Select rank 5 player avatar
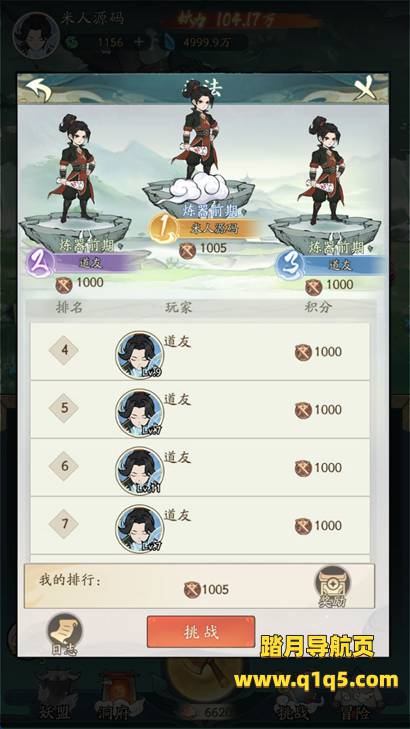 click(139, 413)
